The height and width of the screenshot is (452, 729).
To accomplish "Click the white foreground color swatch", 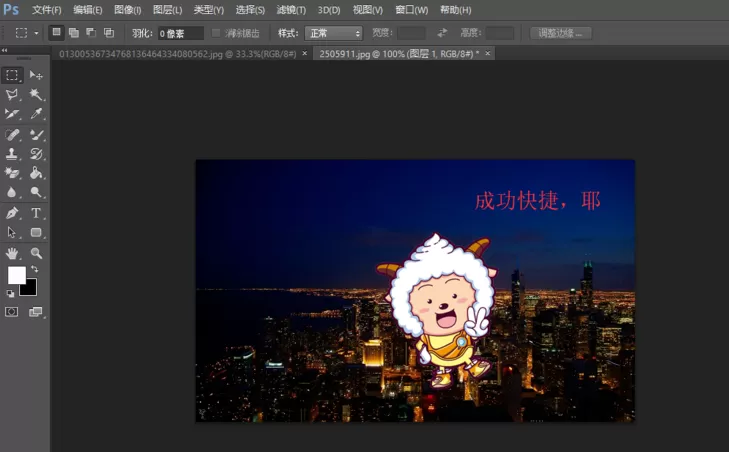I will [x=17, y=275].
